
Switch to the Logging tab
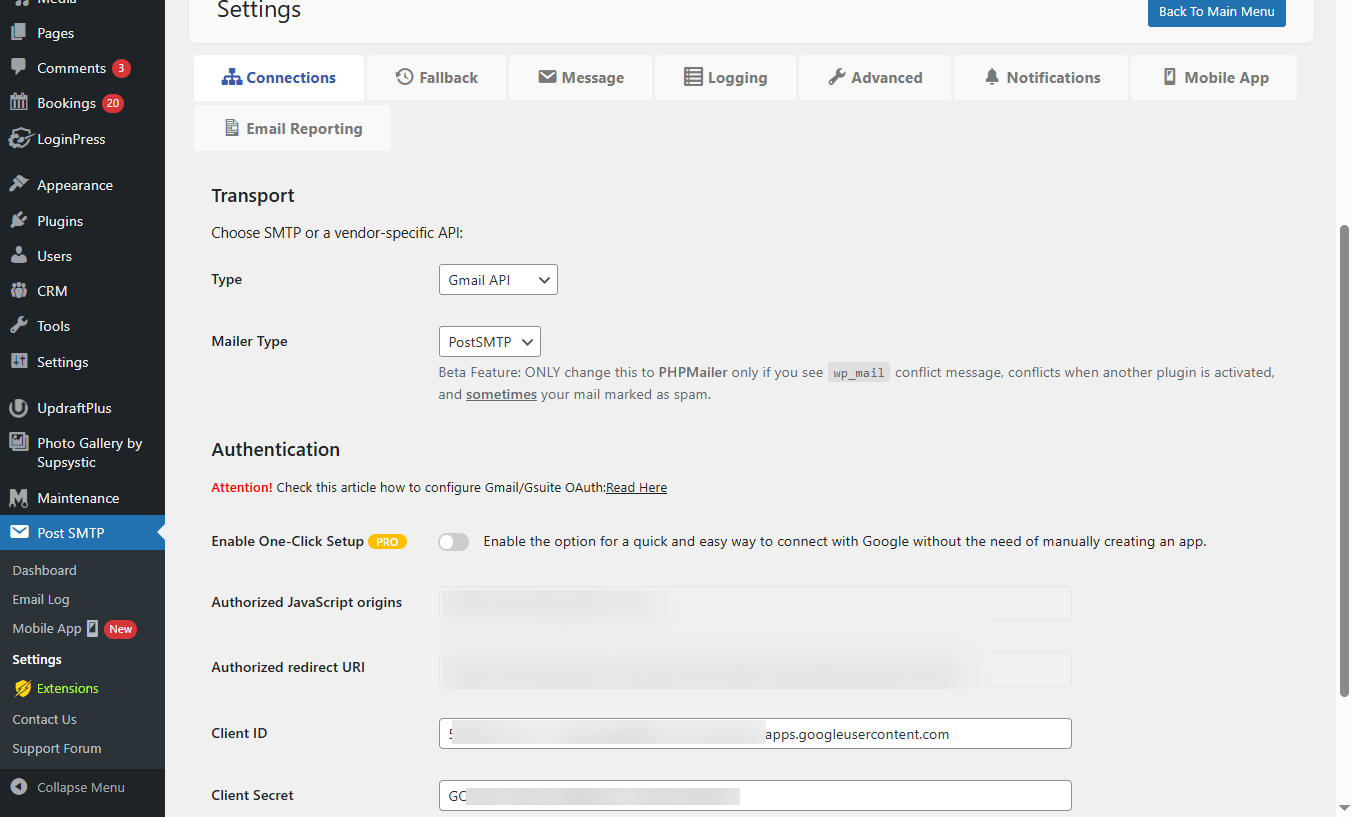(726, 78)
